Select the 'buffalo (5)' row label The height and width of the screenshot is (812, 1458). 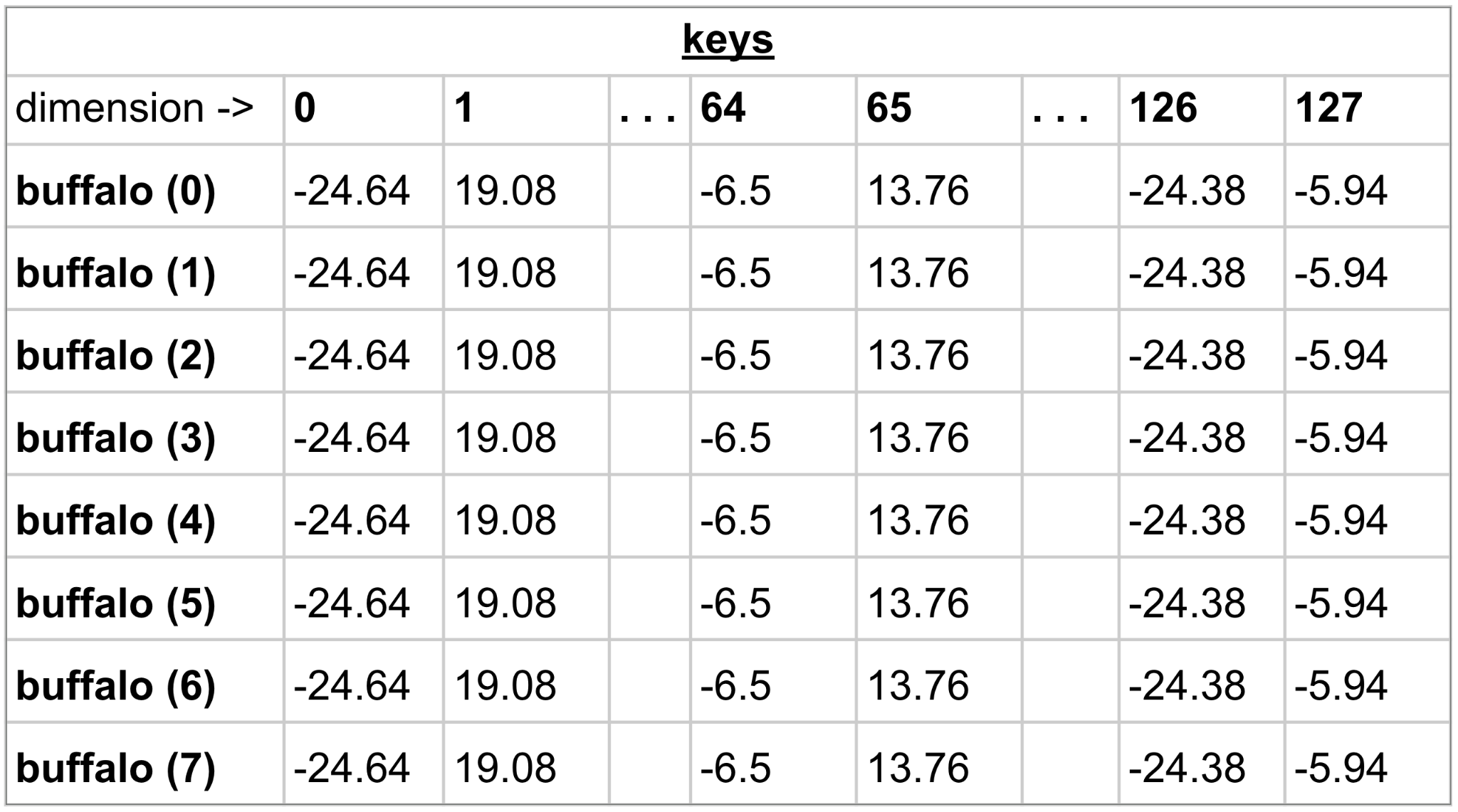(115, 603)
